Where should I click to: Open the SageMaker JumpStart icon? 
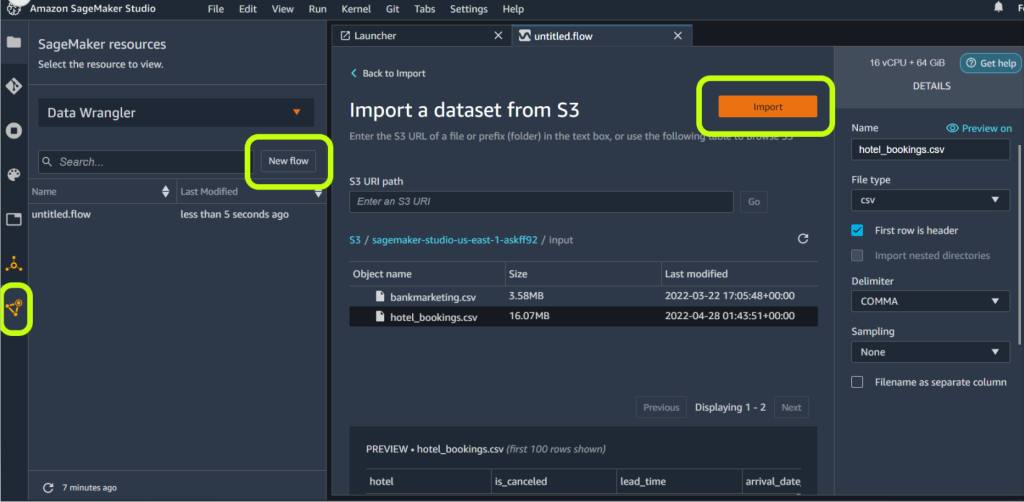coord(13,264)
